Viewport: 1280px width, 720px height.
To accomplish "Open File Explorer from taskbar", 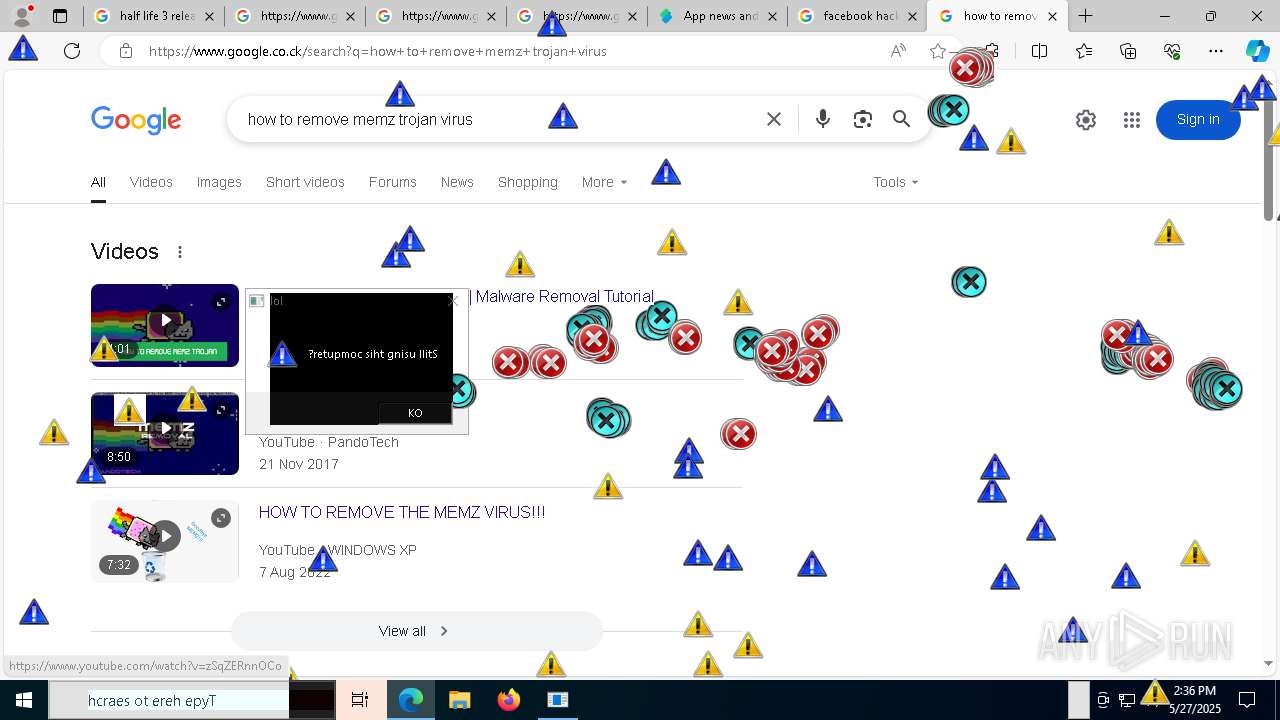I will (x=459, y=700).
